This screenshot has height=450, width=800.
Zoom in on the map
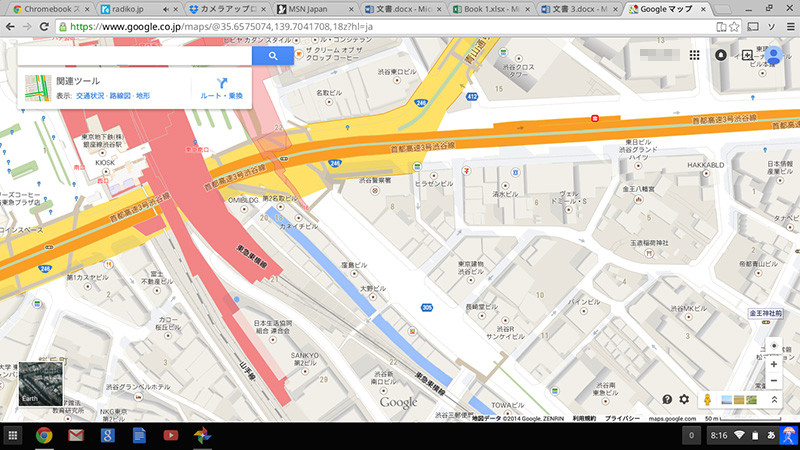click(x=773, y=364)
